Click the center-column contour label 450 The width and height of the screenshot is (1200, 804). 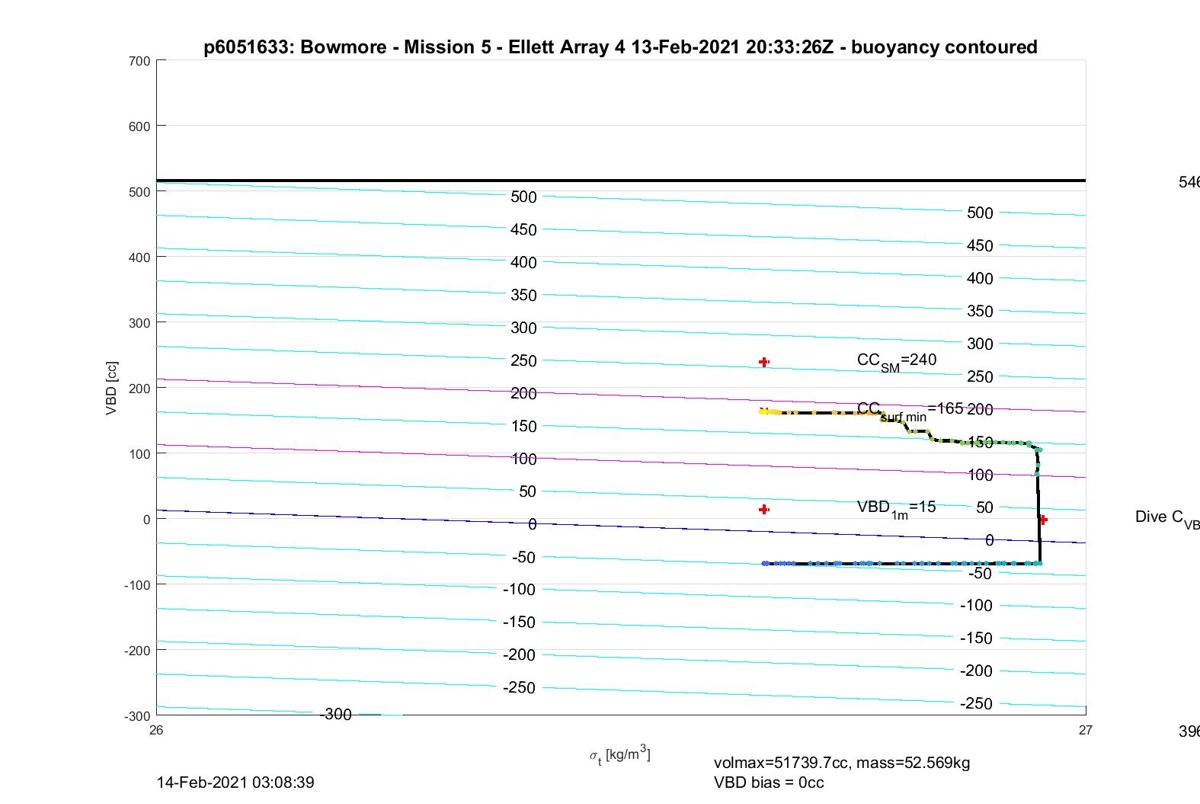[x=524, y=229]
